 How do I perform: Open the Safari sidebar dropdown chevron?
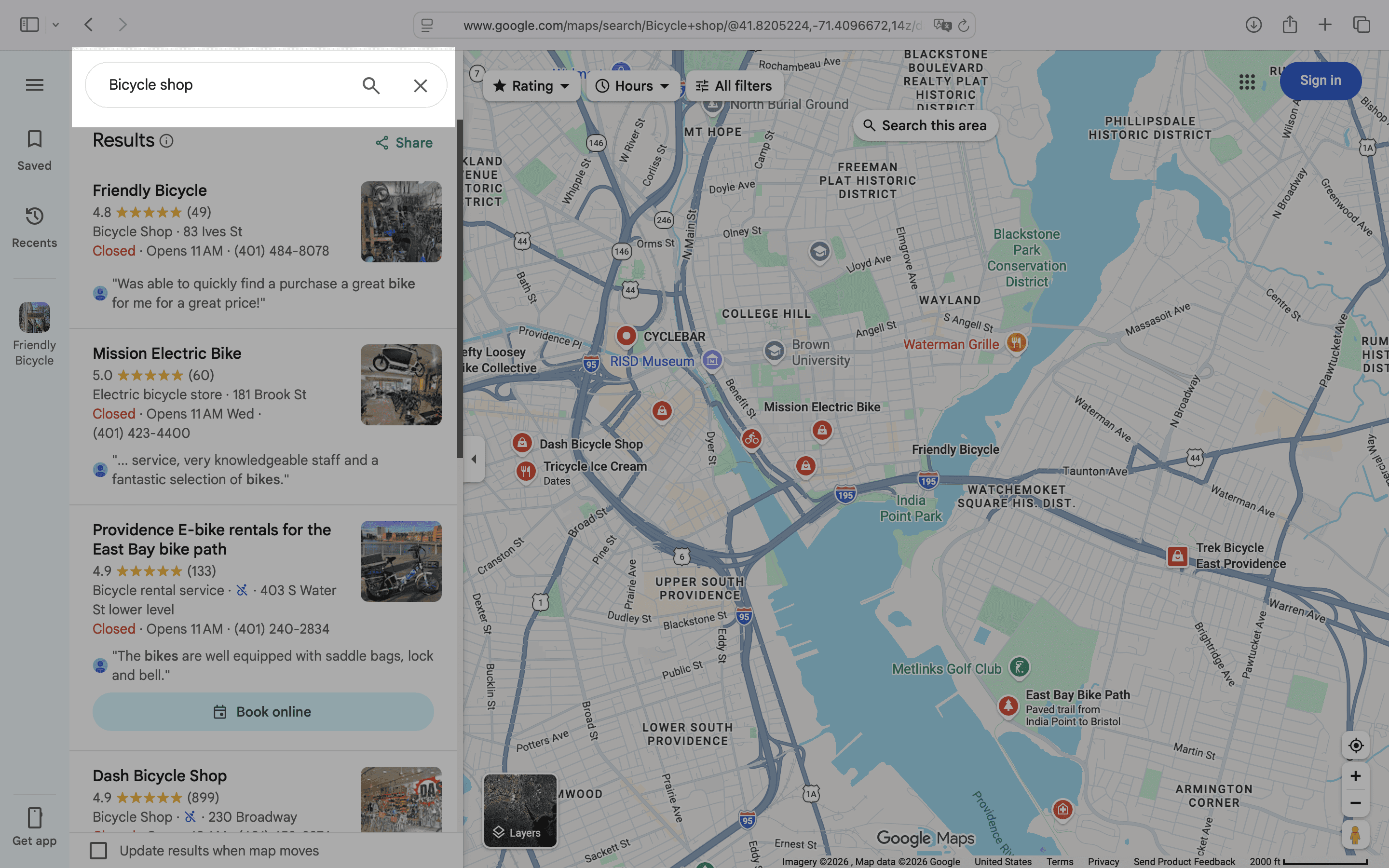tap(55, 25)
